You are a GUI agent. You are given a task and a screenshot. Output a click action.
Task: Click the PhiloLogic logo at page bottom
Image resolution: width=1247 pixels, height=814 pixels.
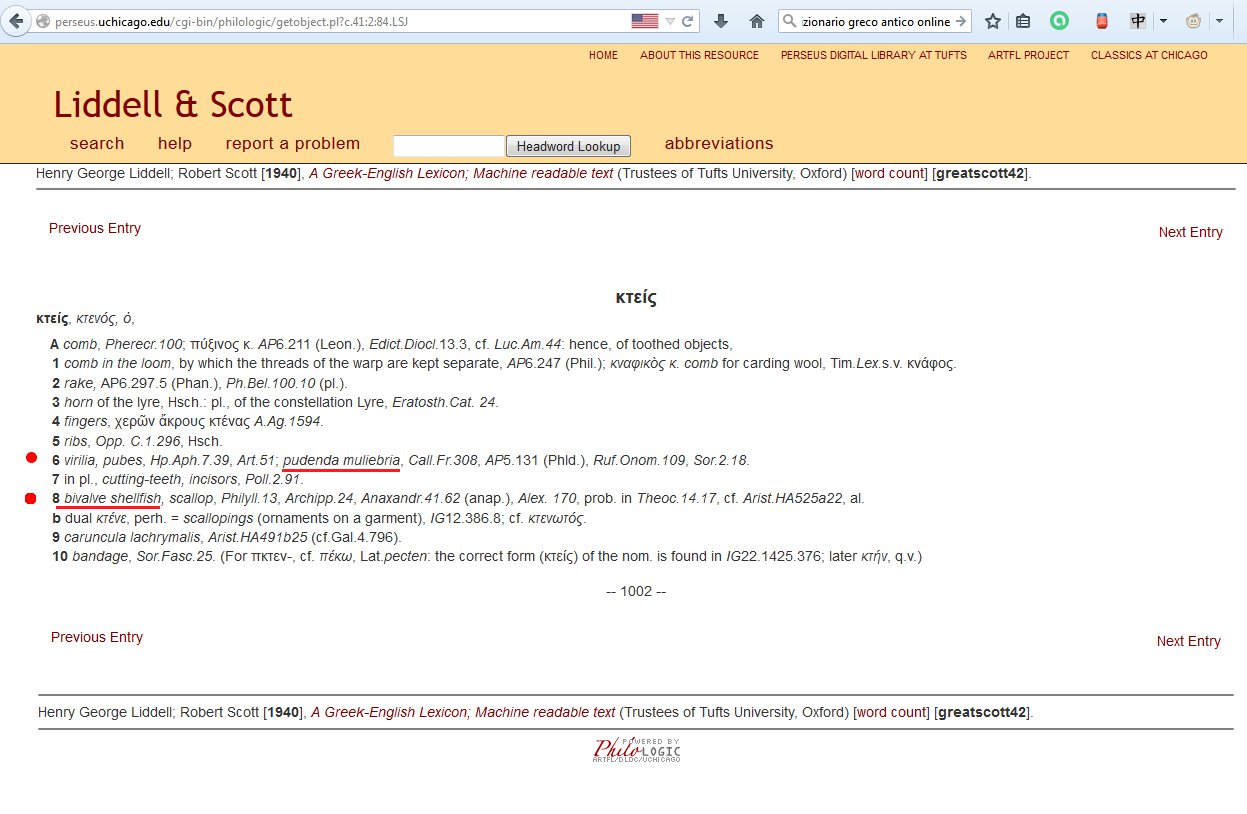click(x=636, y=749)
